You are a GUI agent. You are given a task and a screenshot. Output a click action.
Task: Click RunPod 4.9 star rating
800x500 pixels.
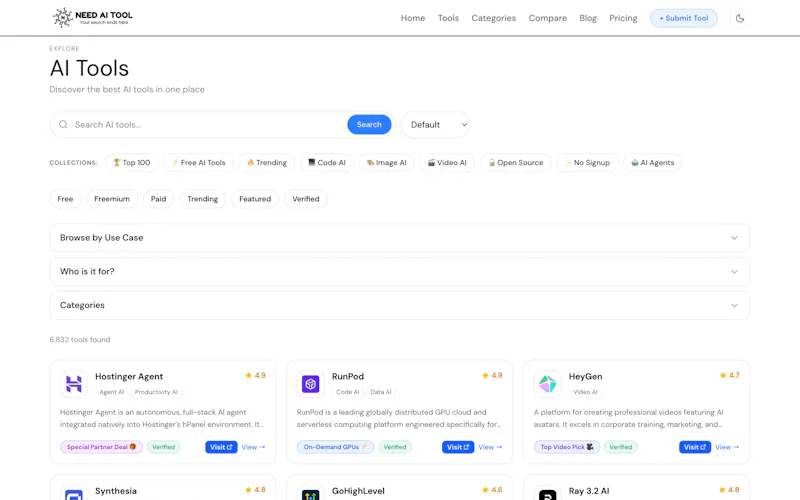[492, 375]
